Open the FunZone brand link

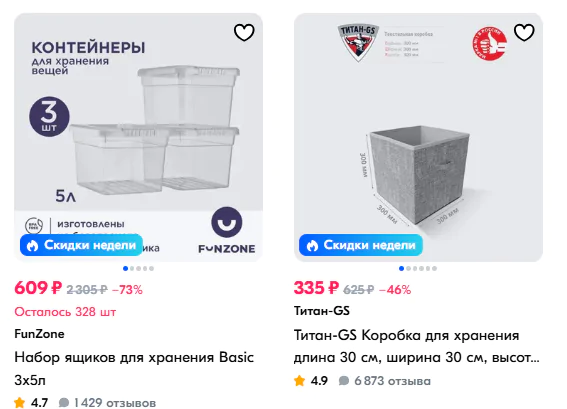[39, 334]
